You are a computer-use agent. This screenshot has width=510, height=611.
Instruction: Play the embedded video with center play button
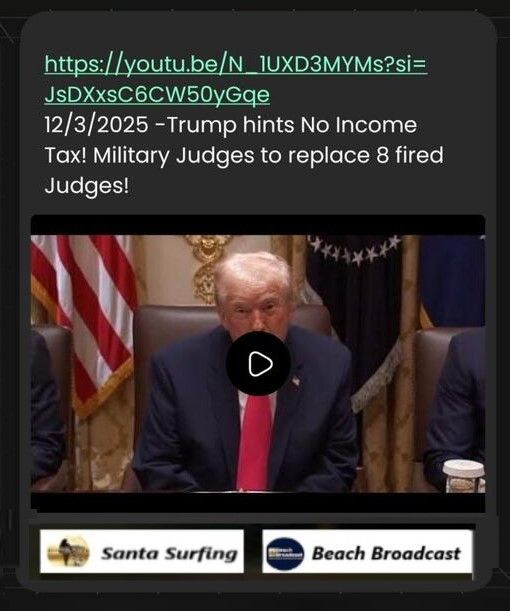pyautogui.click(x=258, y=363)
